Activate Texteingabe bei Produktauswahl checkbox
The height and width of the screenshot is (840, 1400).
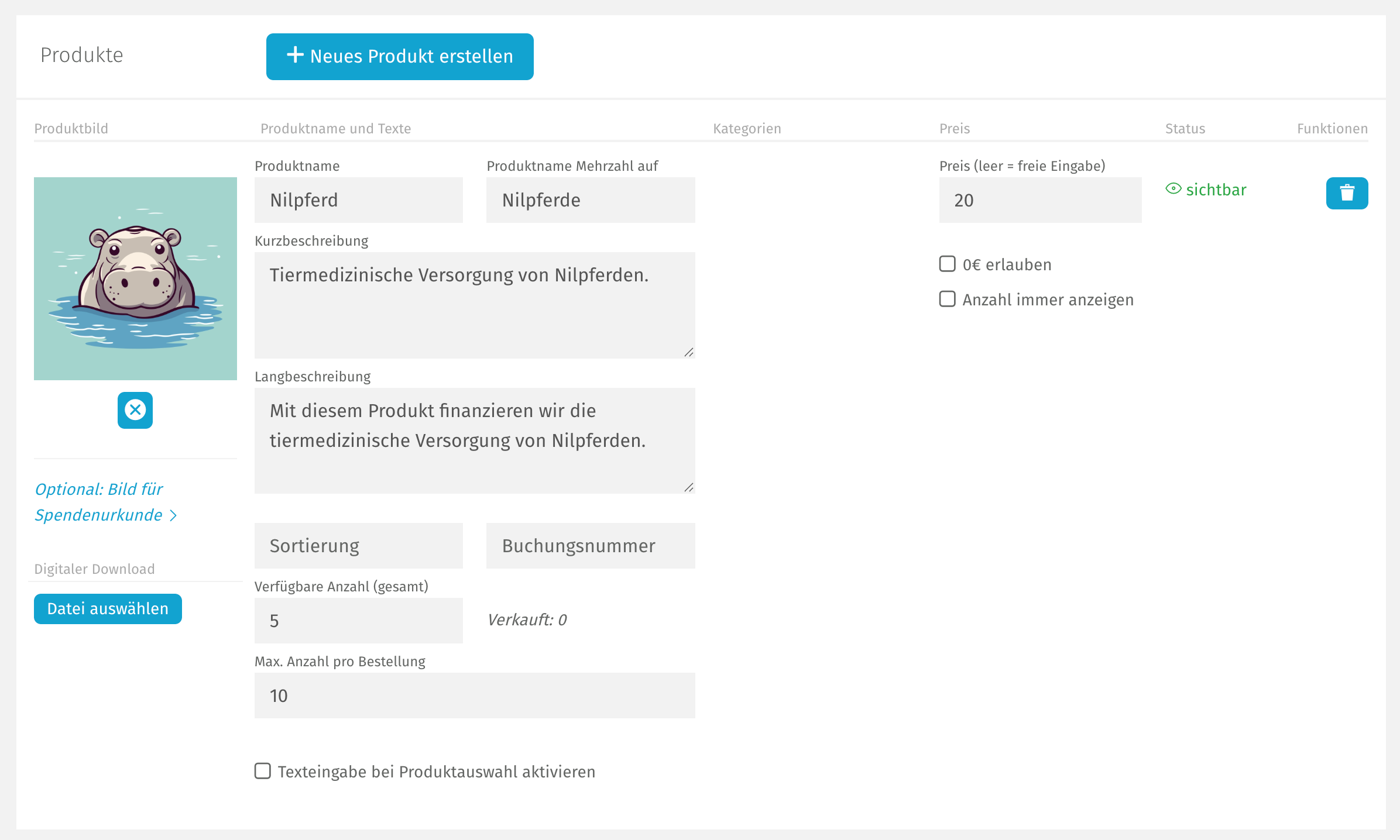pyautogui.click(x=263, y=771)
